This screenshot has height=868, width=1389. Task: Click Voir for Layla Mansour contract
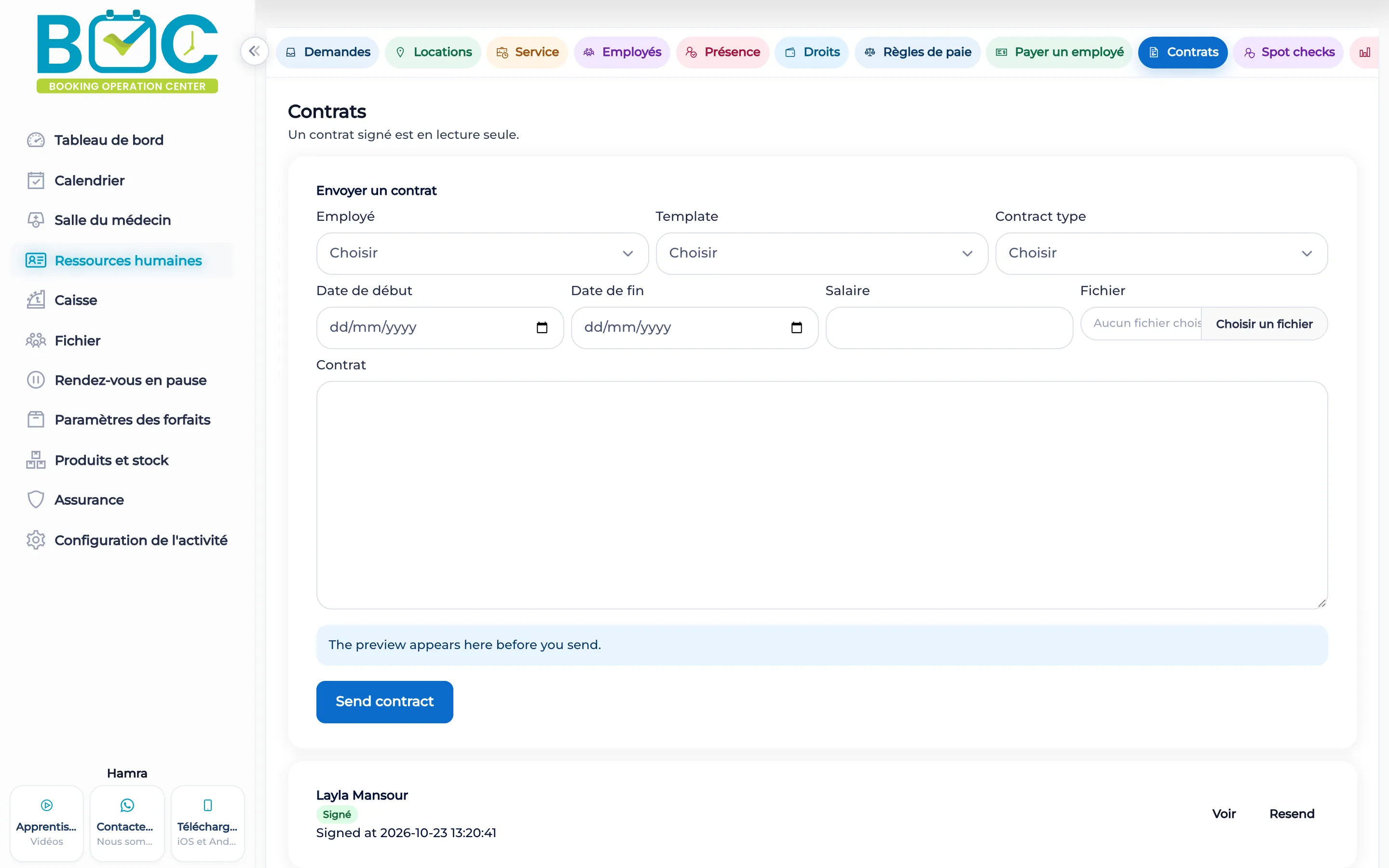click(x=1224, y=814)
